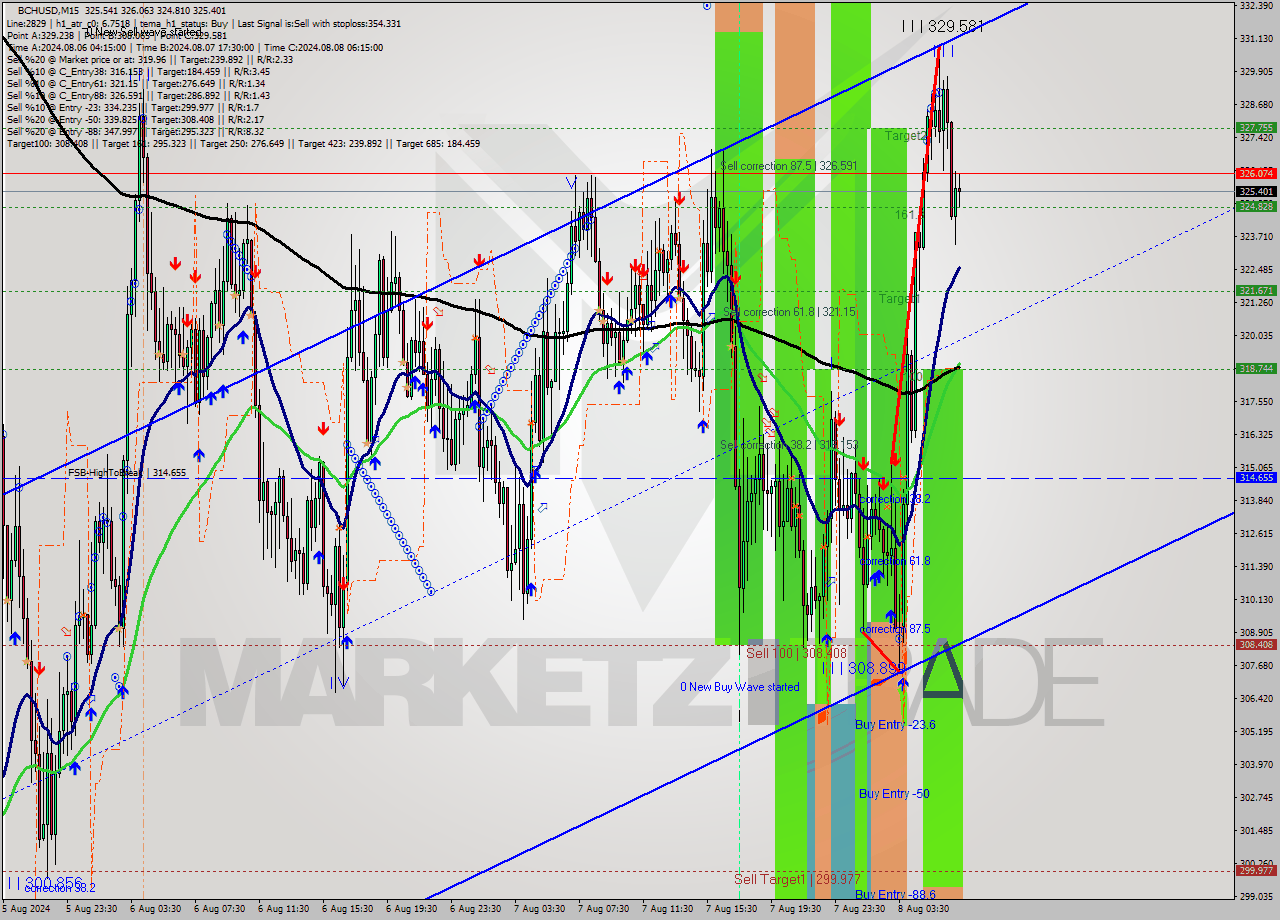Select the 'Sell %20 @ Market price' line

click(x=150, y=59)
